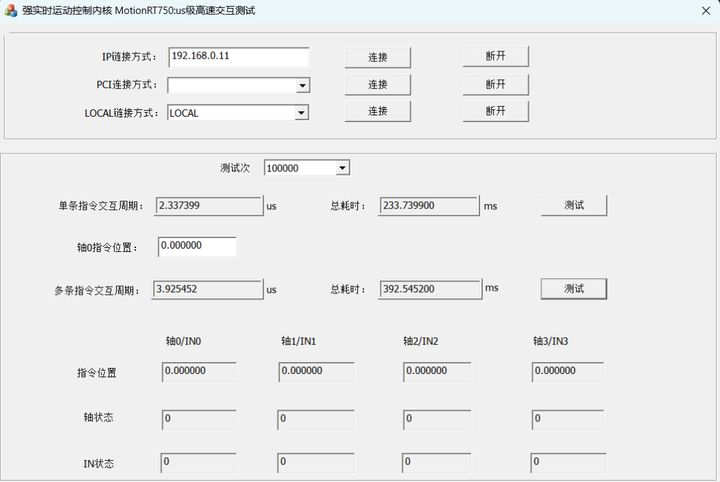The height and width of the screenshot is (482, 720).
Task: Click 断开 button for IP链接方式
Action: [495, 57]
